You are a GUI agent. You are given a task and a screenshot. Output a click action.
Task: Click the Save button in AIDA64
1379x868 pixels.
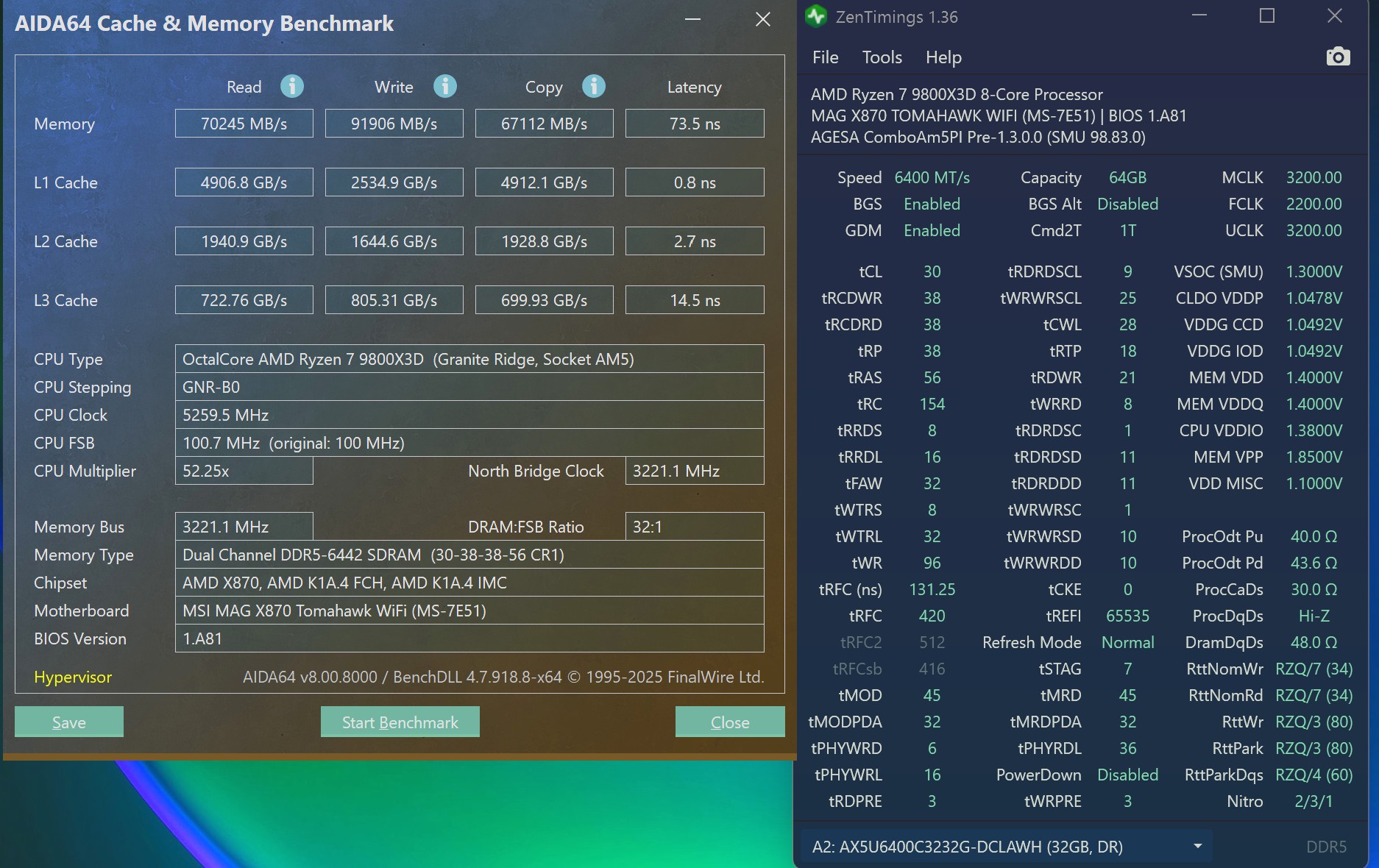coord(69,722)
